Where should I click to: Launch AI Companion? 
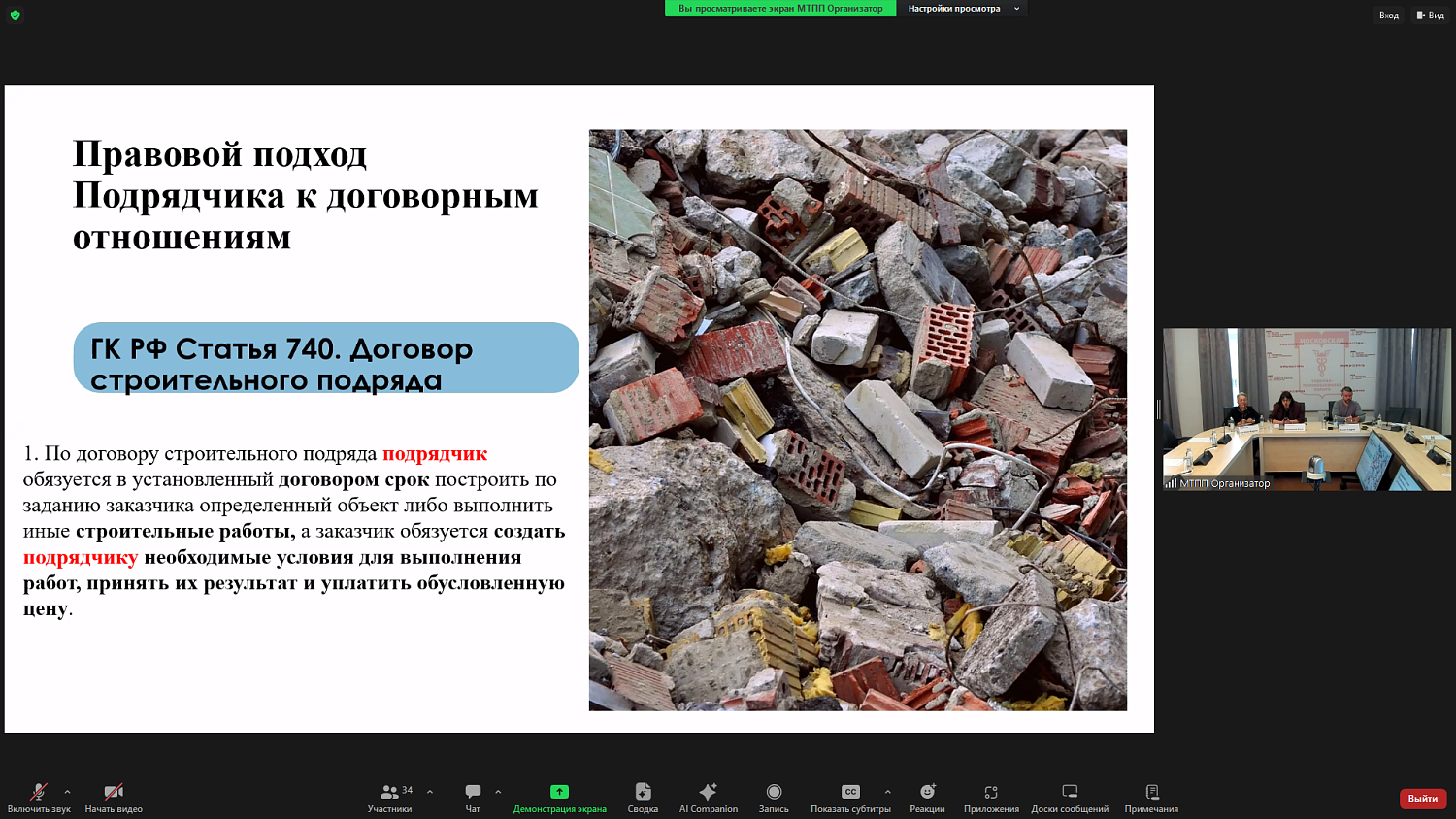709,798
